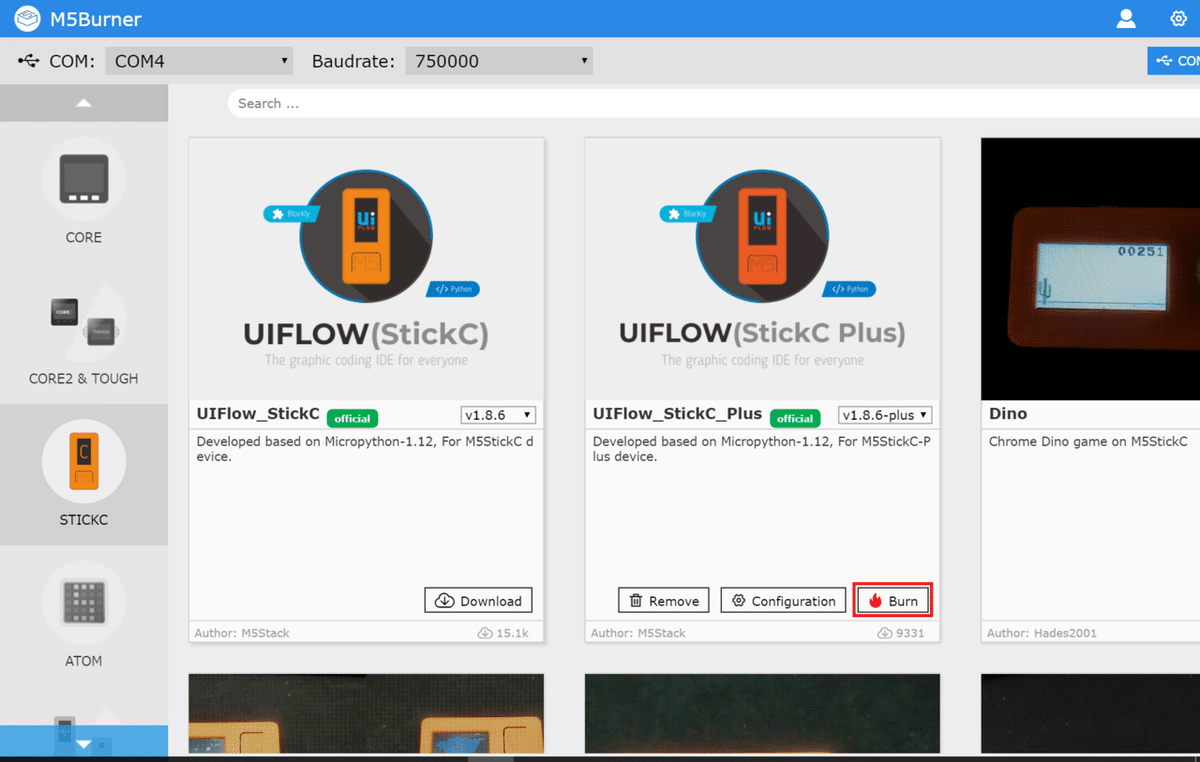Click the UIFLOW(StickC) cover image
Viewport: 1200px width, 762px height.
(x=366, y=268)
